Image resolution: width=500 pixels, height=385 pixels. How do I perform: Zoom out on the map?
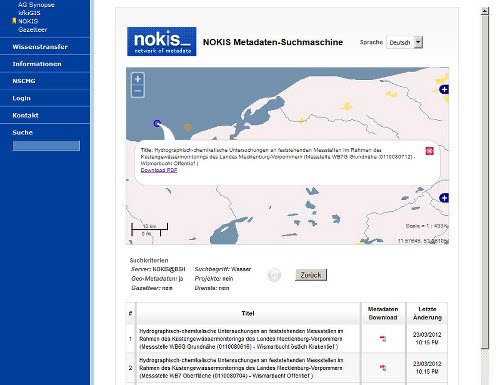tap(138, 91)
